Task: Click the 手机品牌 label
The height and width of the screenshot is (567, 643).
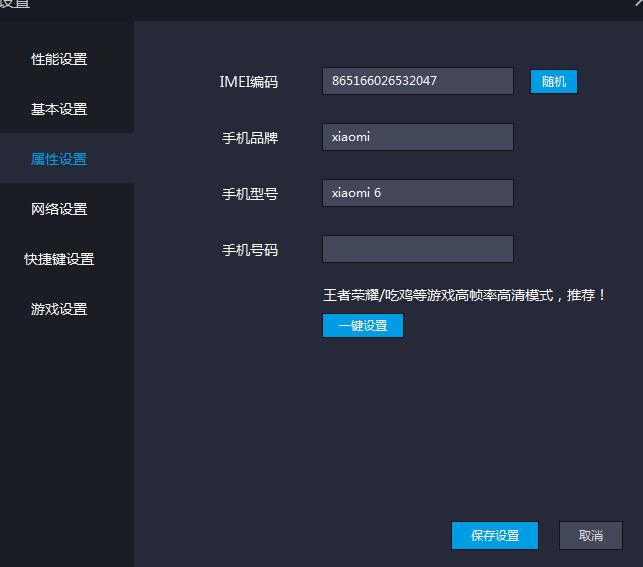Action: point(250,138)
